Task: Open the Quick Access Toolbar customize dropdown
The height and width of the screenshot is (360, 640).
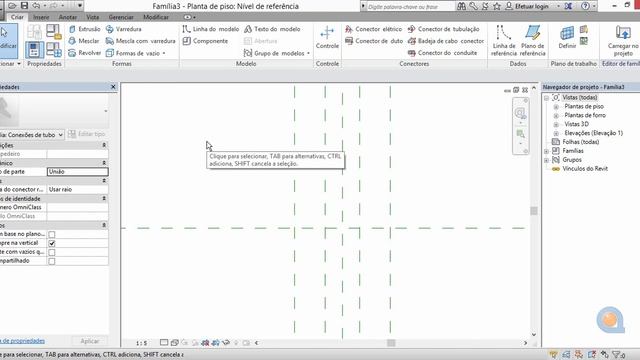Action: tap(80, 6)
